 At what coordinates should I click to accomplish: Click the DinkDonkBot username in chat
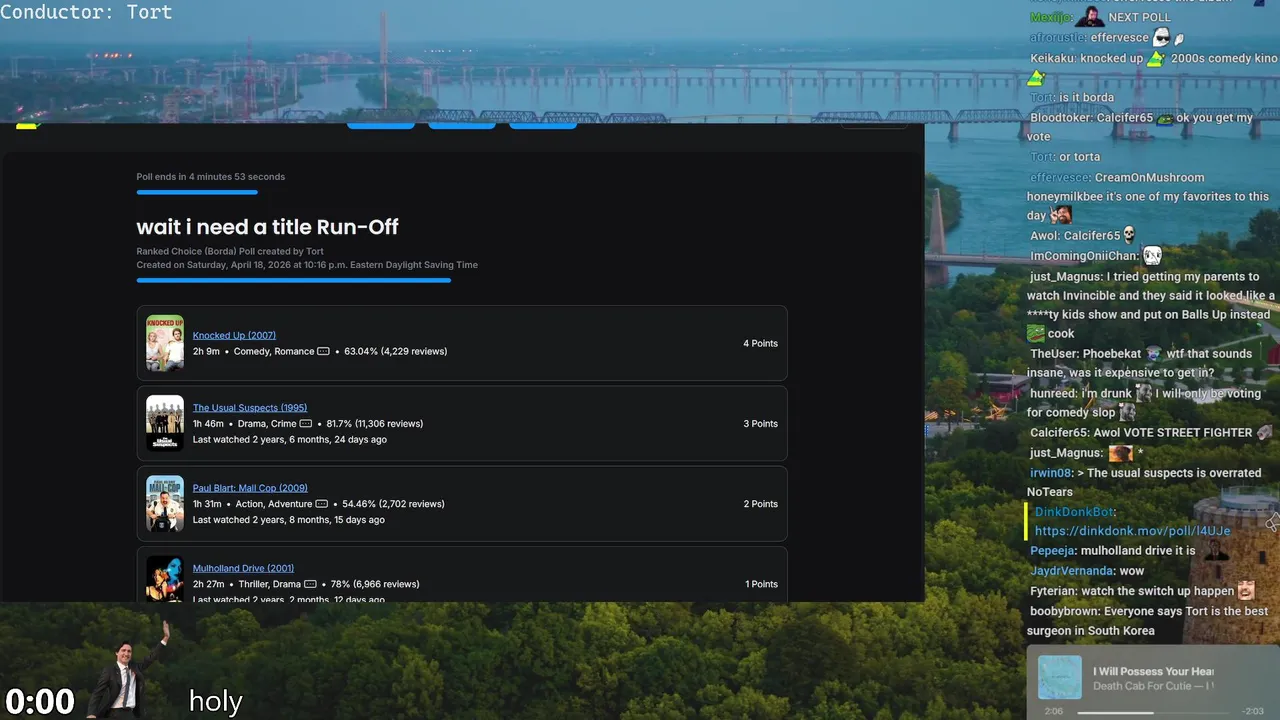[x=1074, y=512]
